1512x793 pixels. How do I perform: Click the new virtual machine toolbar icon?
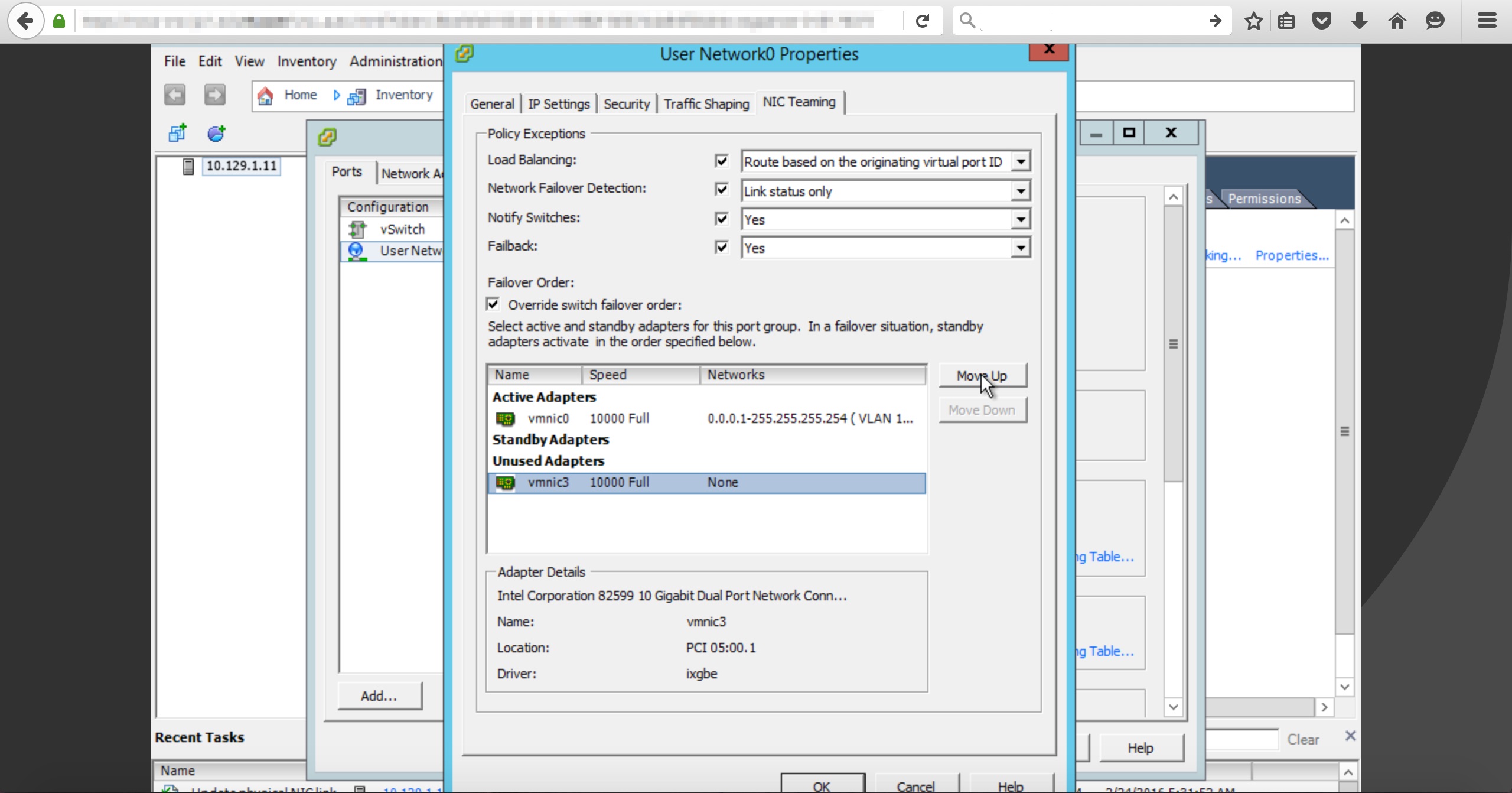[x=177, y=133]
